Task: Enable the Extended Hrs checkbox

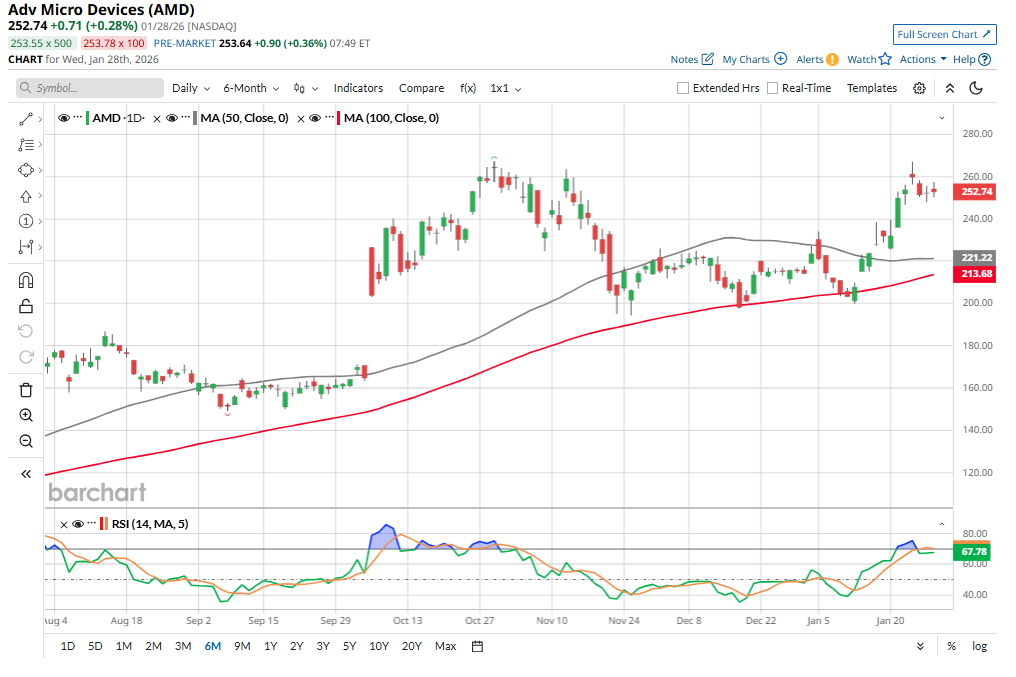Action: tap(683, 88)
